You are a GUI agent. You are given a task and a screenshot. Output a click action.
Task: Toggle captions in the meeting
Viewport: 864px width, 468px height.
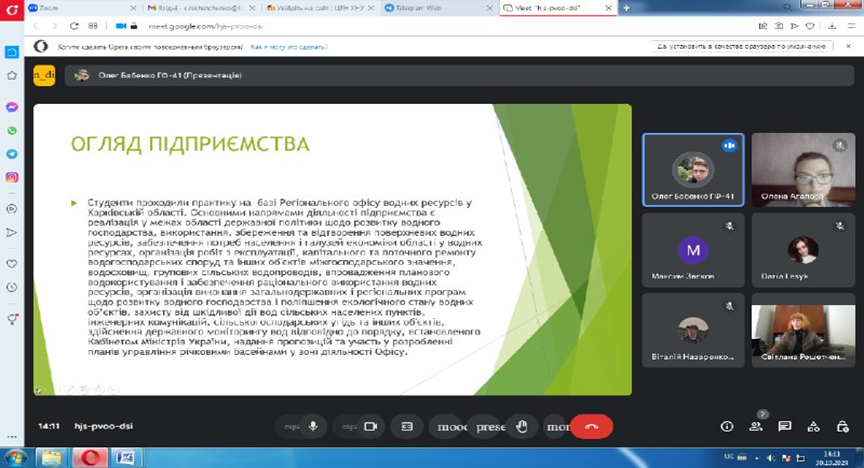click(407, 426)
